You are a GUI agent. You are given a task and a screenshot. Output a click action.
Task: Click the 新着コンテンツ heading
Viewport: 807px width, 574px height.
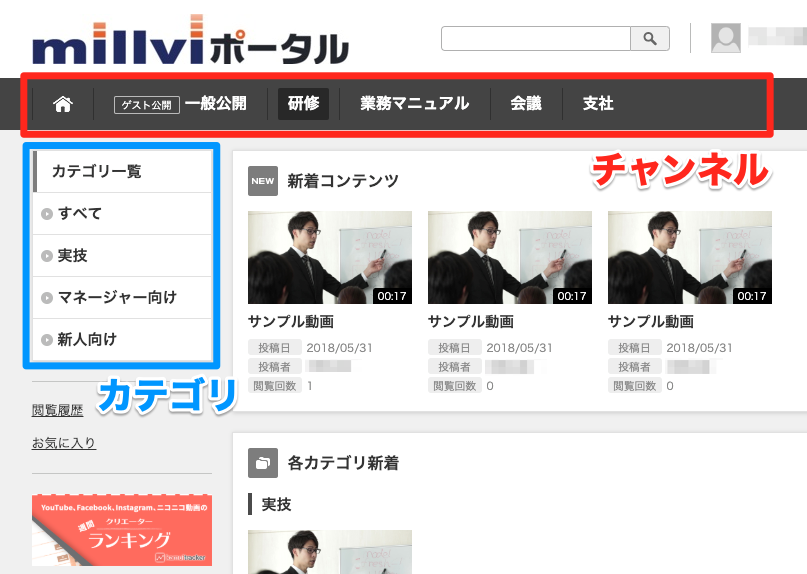(x=343, y=181)
